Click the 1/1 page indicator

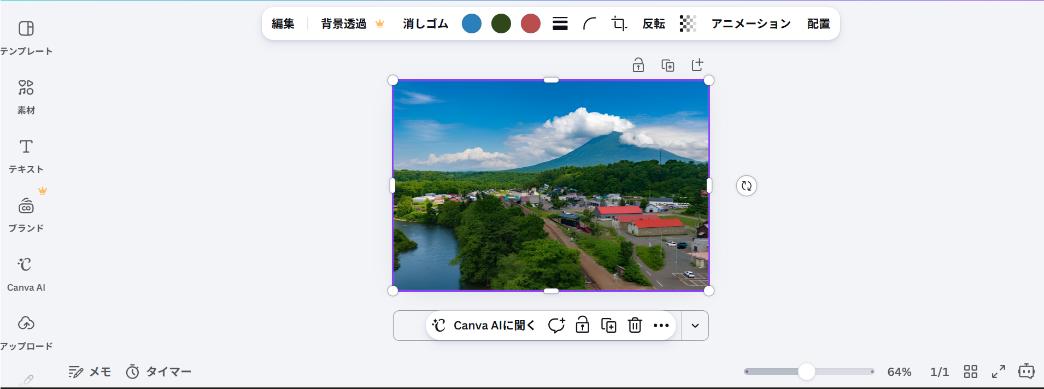pyautogui.click(x=939, y=372)
